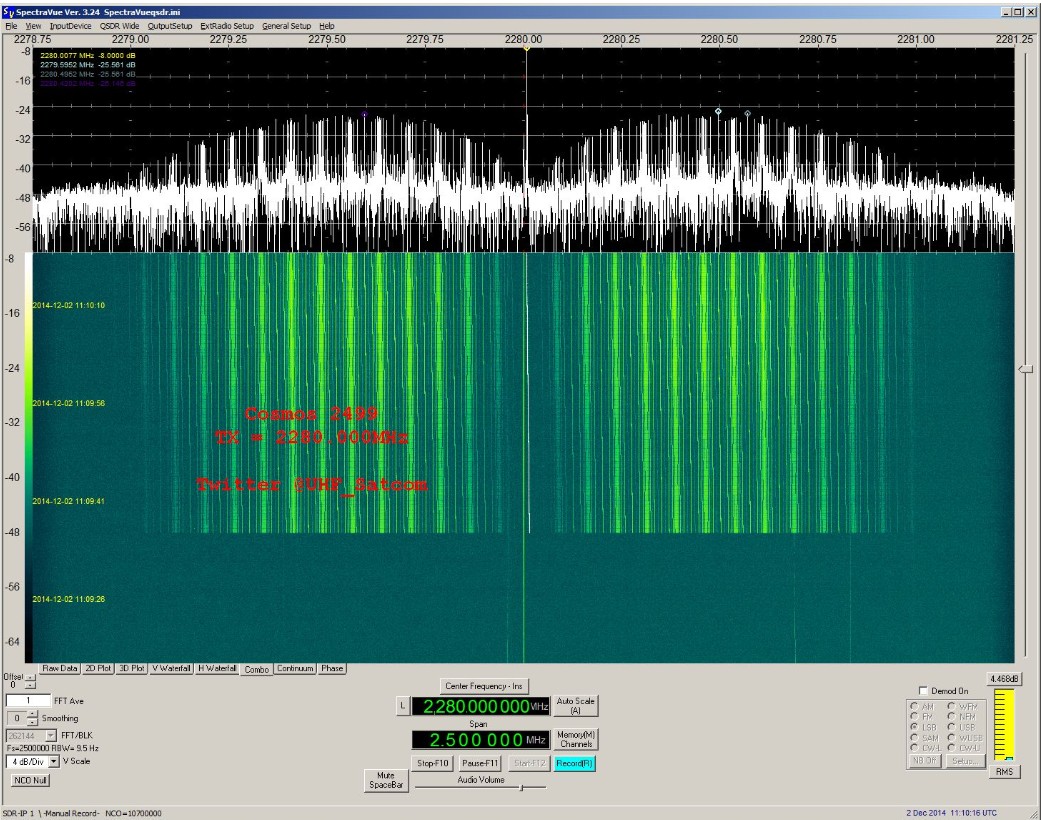Click the L lock button beside frequency
The image size is (1041, 820).
pos(402,706)
